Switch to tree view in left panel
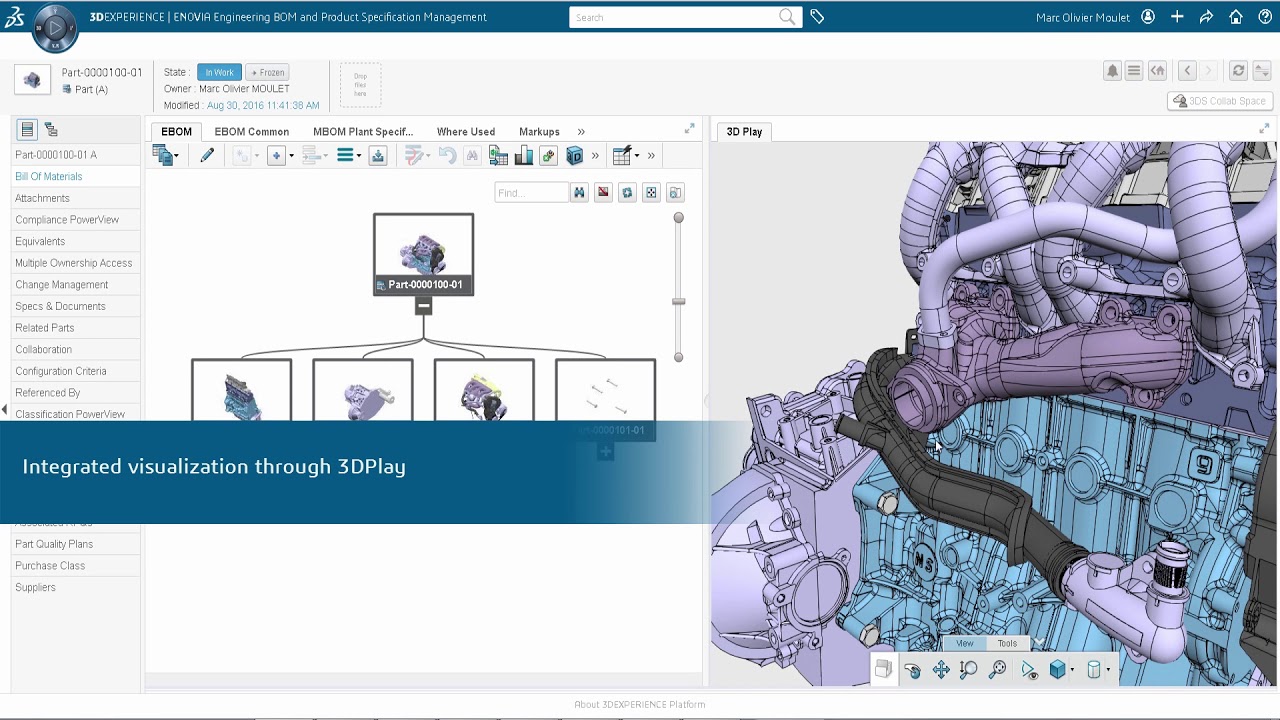Viewport: 1280px width, 720px height. click(51, 130)
